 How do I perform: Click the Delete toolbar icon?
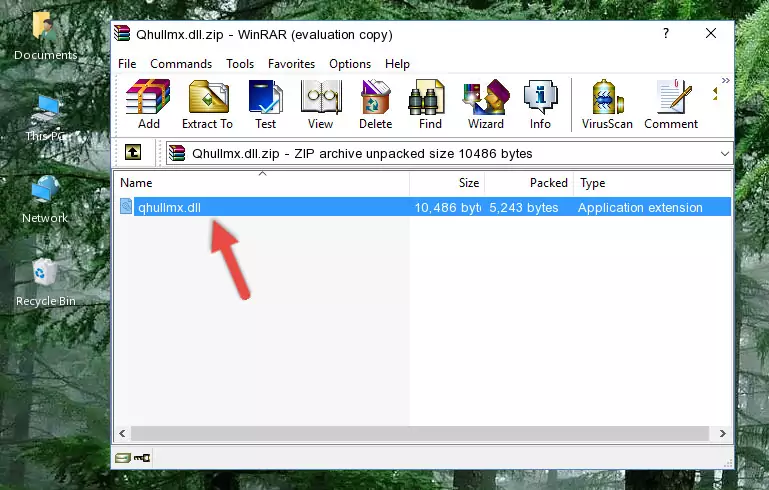pos(375,104)
